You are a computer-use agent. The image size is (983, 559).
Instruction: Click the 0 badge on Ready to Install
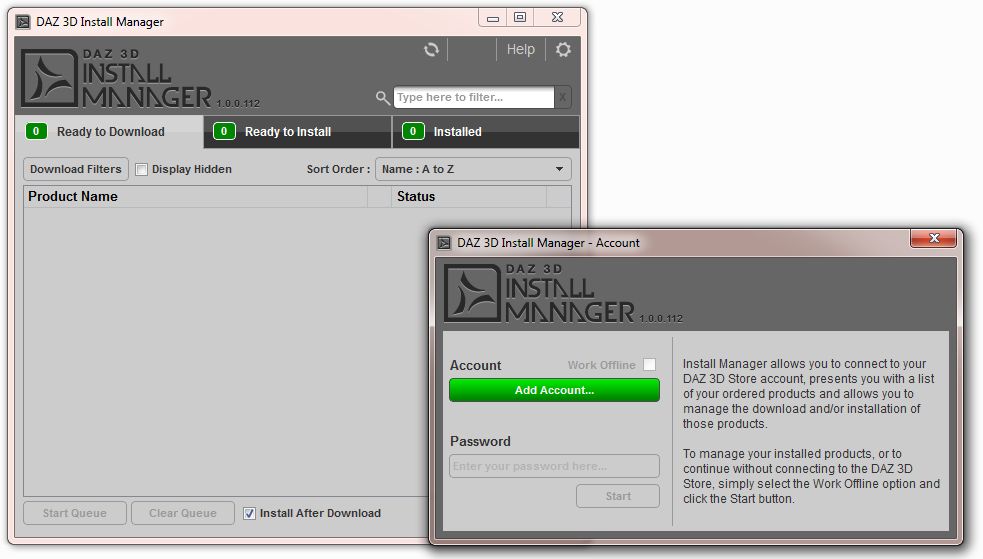[x=224, y=131]
